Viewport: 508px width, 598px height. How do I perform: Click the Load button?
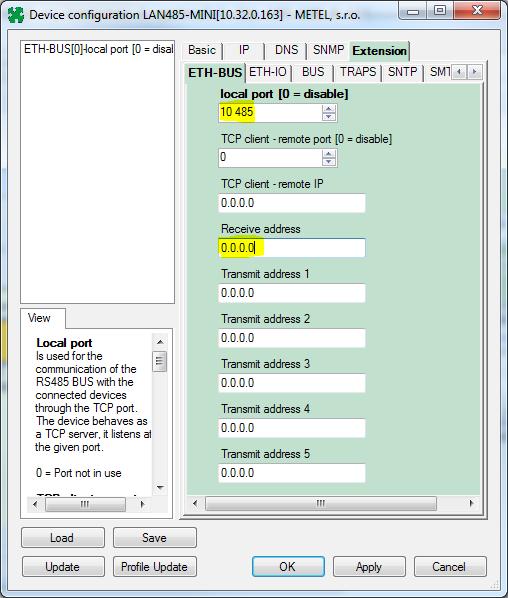62,538
